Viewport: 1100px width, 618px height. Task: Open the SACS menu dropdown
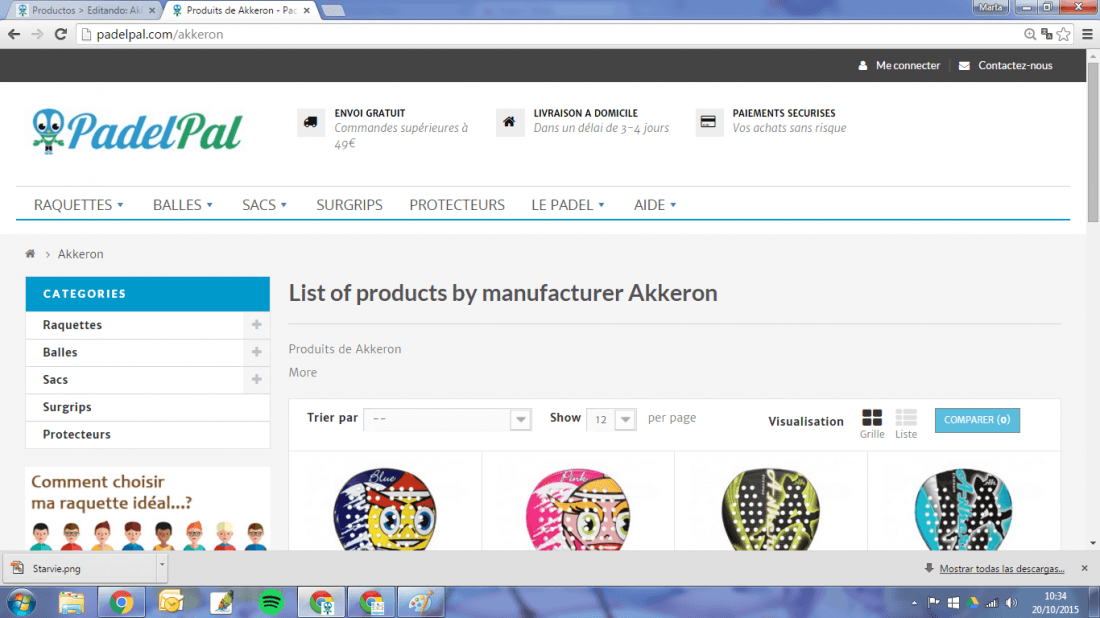pos(264,205)
